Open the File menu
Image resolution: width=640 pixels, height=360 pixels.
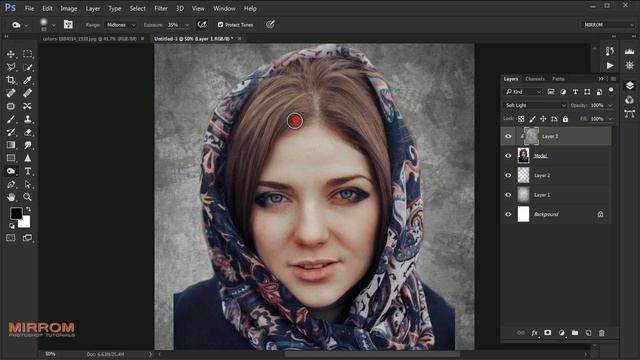[x=29, y=8]
